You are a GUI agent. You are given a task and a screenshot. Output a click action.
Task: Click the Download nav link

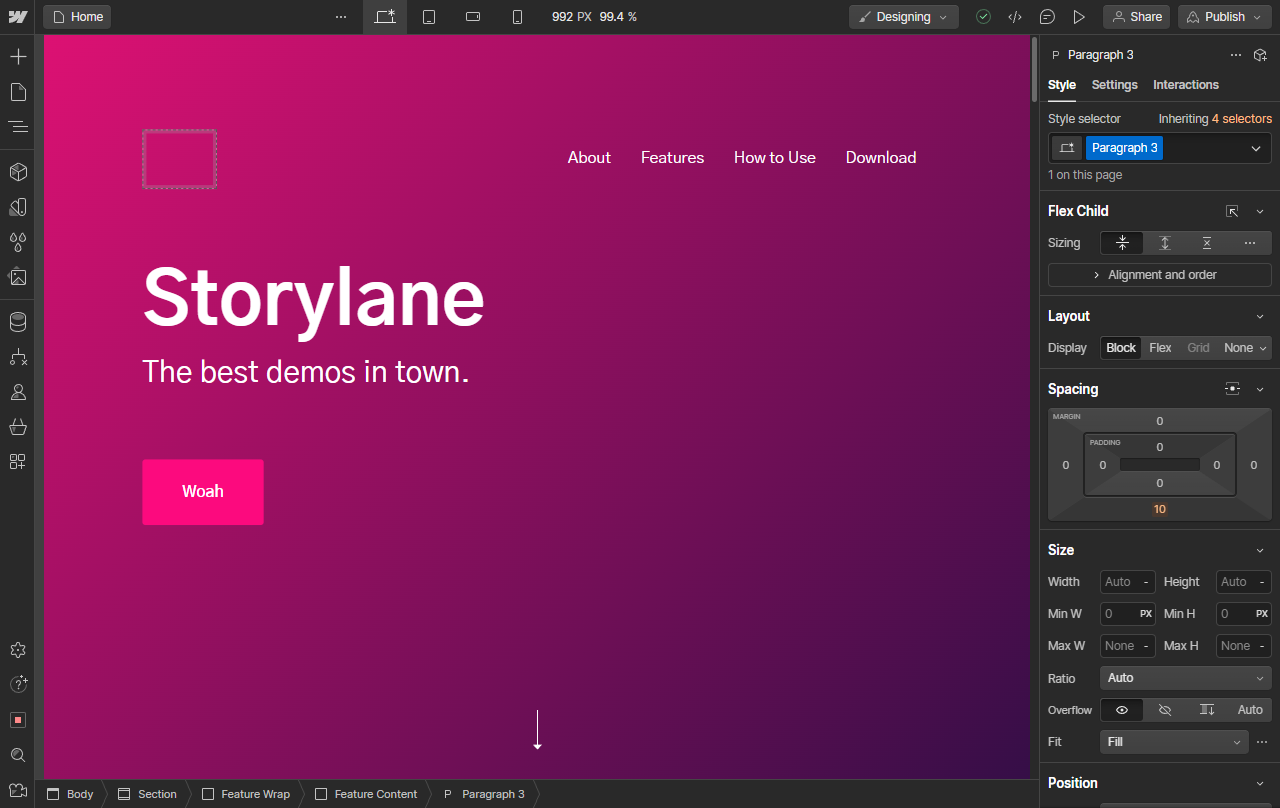point(881,158)
